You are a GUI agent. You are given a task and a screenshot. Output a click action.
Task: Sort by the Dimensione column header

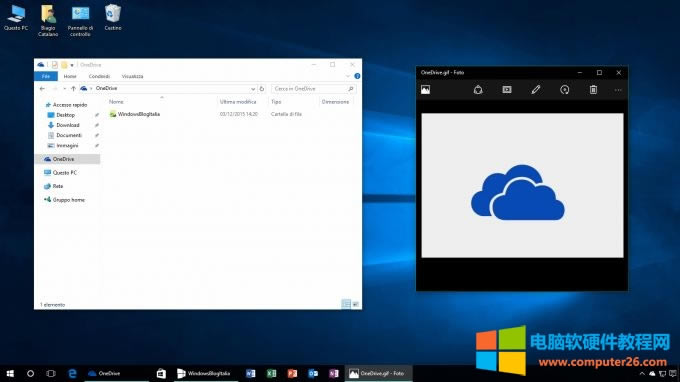point(335,101)
